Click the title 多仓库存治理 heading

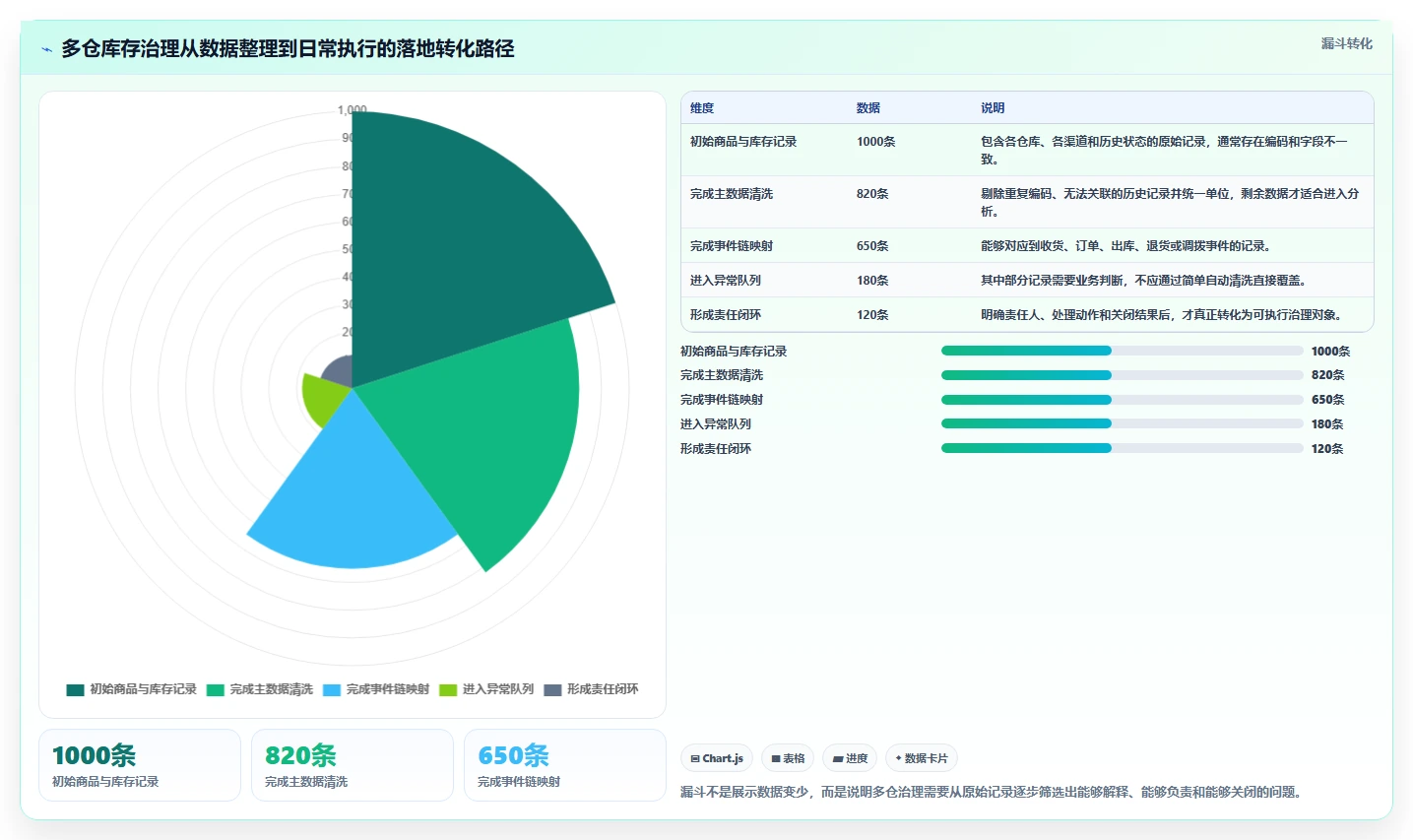click(x=288, y=49)
